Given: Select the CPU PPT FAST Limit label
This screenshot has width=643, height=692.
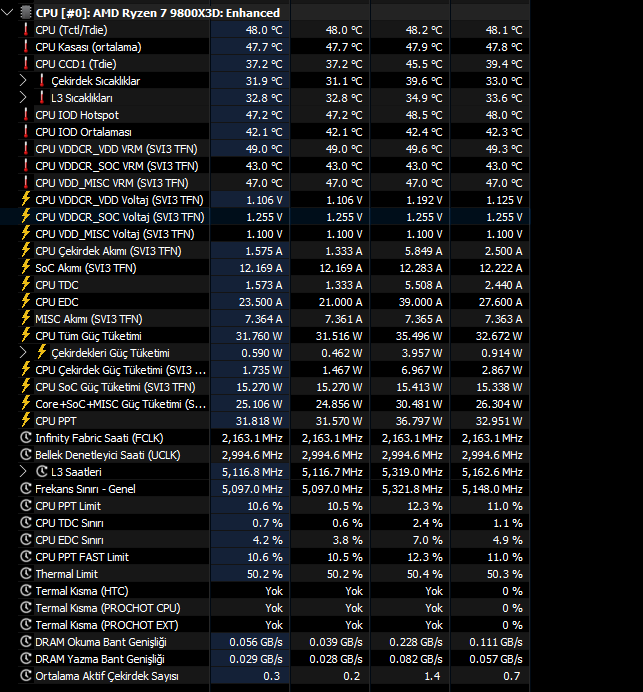Looking at the screenshot, I should [82, 557].
